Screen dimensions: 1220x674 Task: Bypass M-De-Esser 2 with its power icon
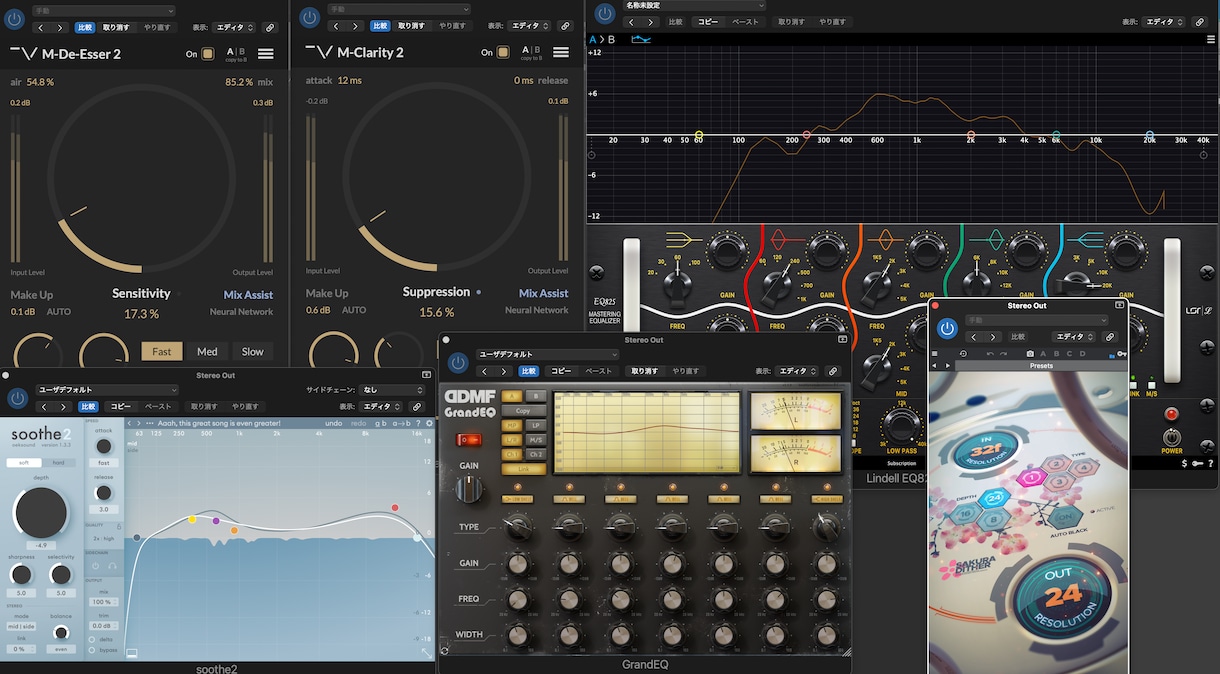[x=16, y=18]
